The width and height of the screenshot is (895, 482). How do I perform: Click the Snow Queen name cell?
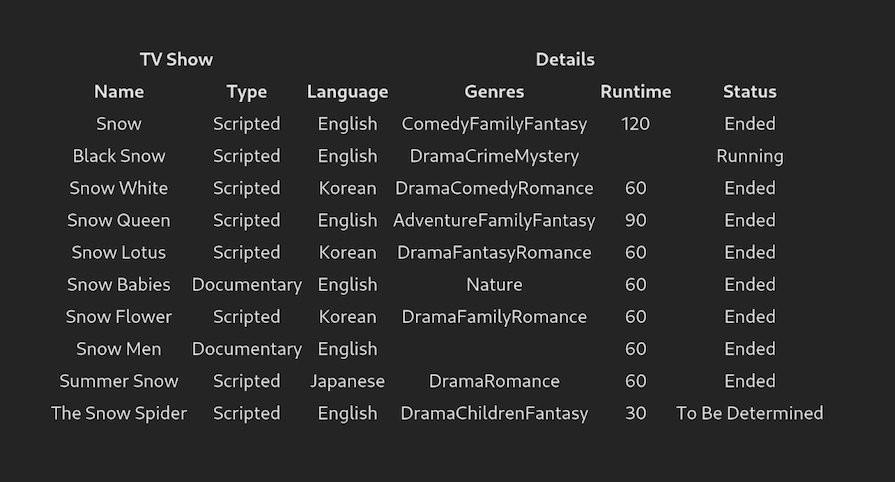[x=119, y=220]
